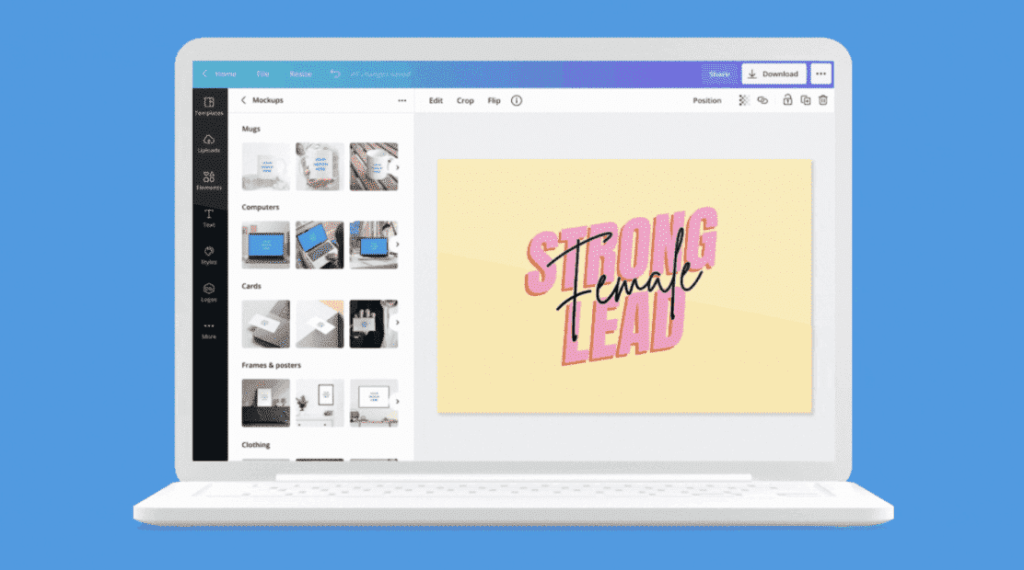Click the Frames & posters heading

(271, 365)
